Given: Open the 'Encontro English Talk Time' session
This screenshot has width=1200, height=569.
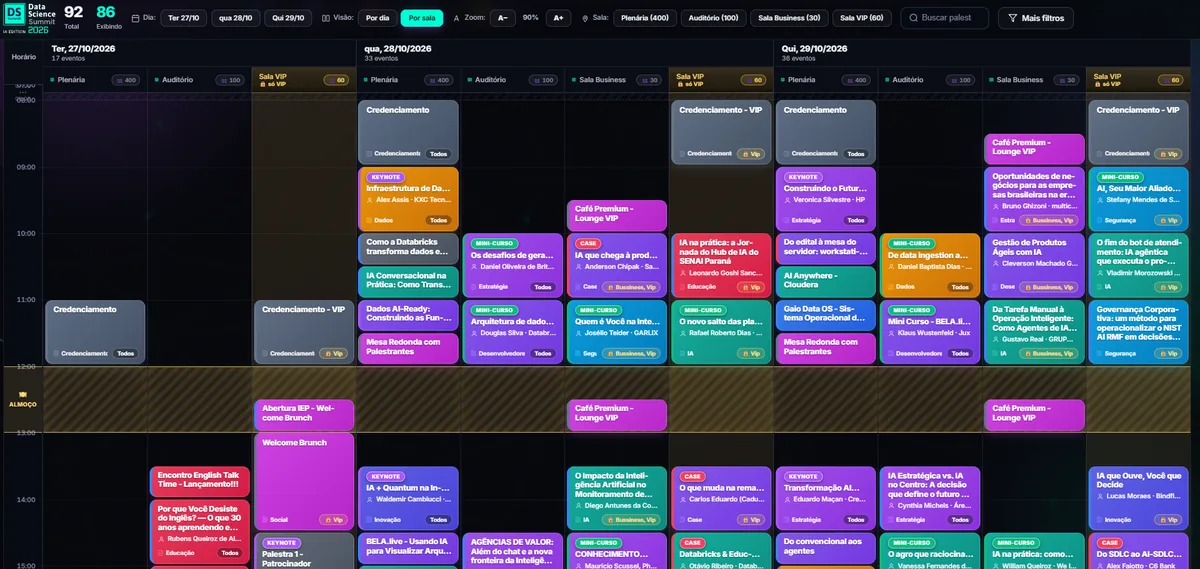Looking at the screenshot, I should pyautogui.click(x=200, y=482).
